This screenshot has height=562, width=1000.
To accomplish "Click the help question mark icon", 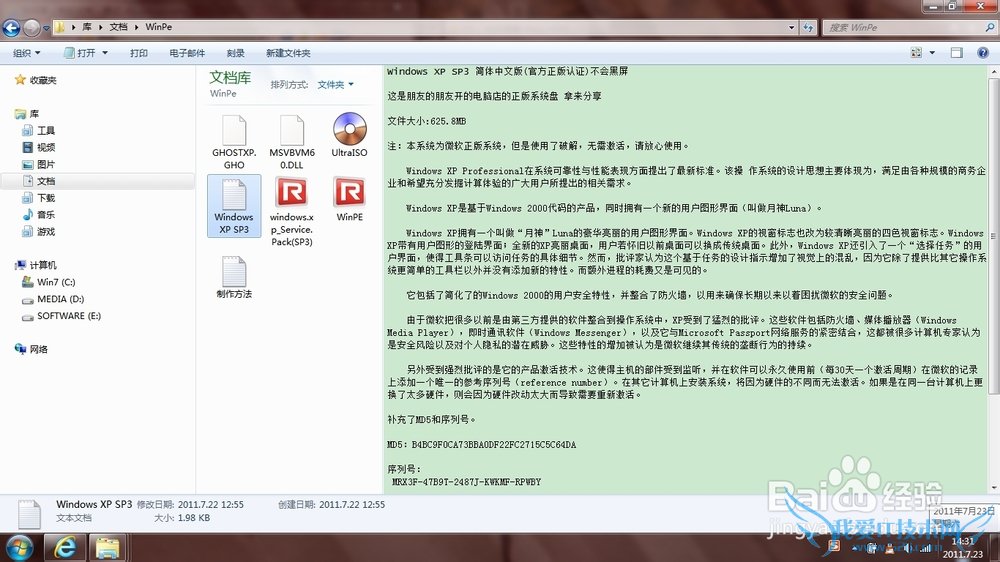I will [x=983, y=53].
